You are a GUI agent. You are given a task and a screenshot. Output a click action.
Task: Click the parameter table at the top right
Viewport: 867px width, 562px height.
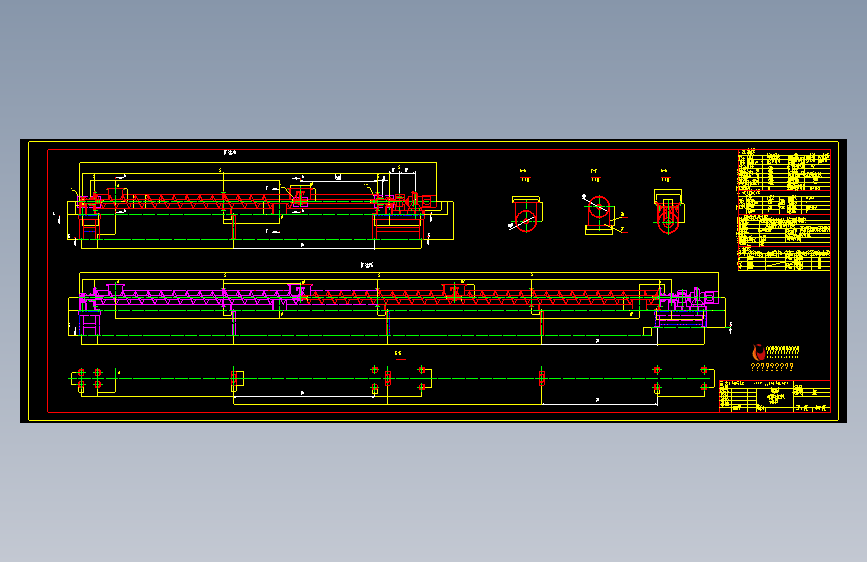pos(784,210)
